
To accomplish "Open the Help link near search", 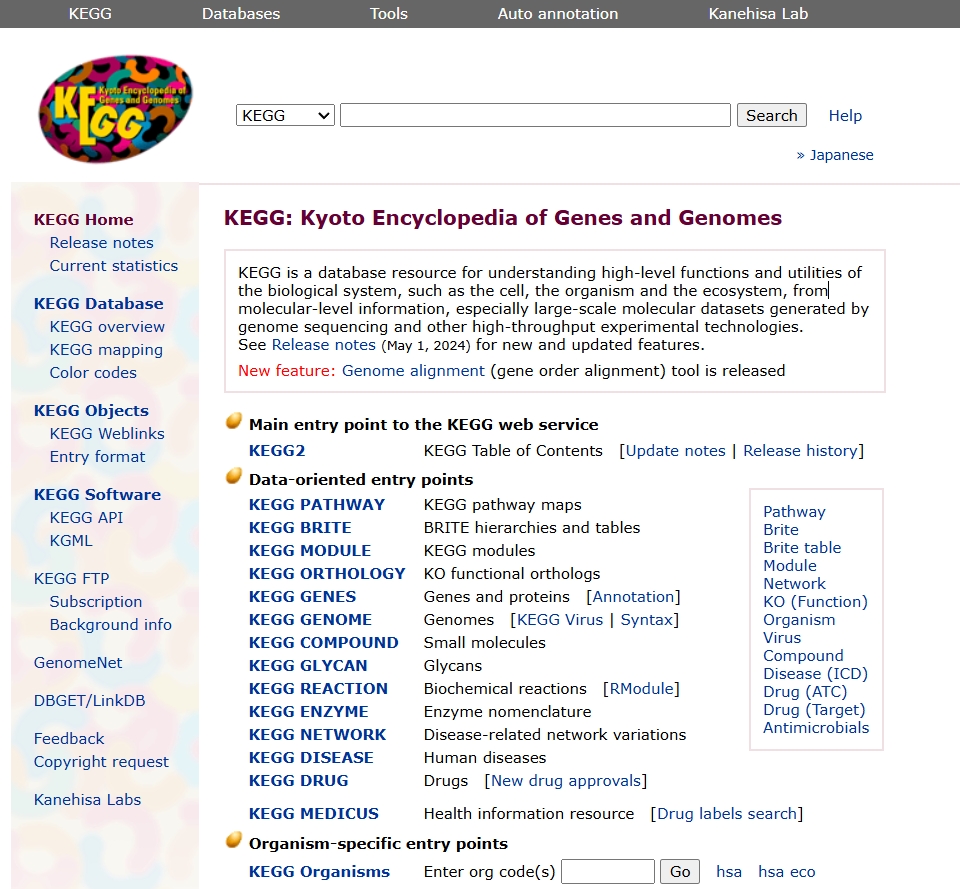I will [x=845, y=116].
